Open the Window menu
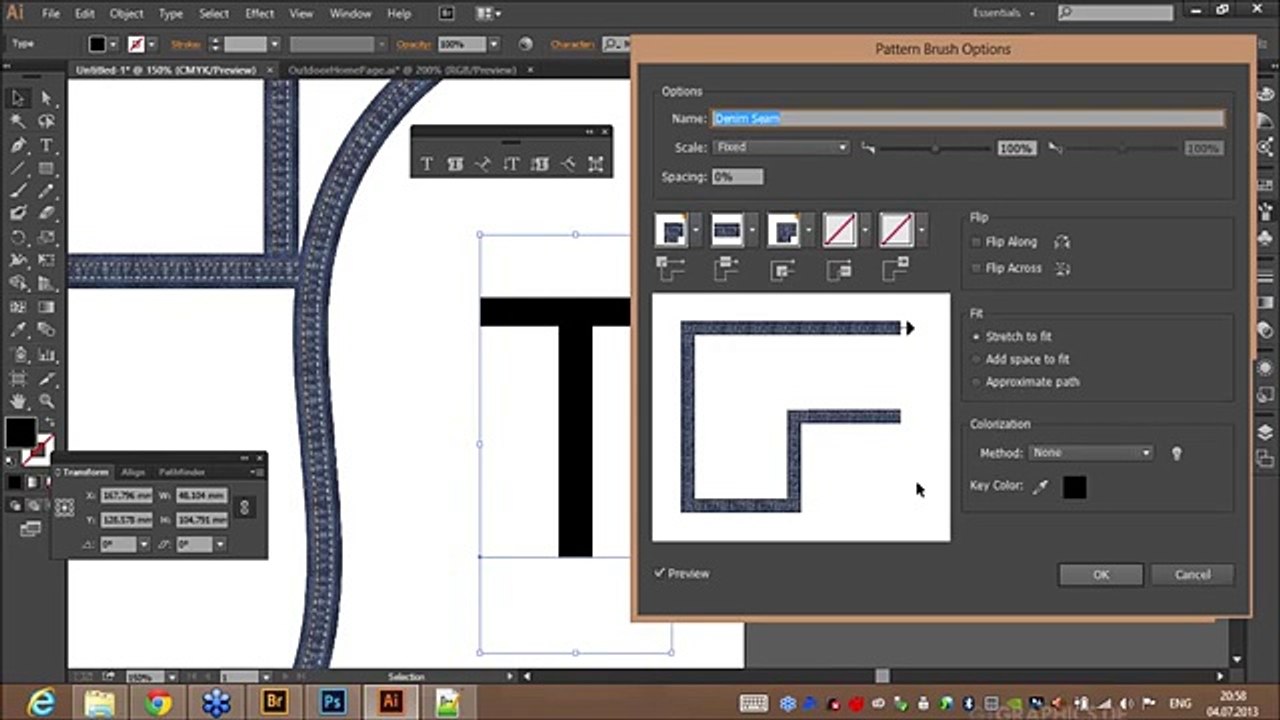The width and height of the screenshot is (1280, 720). click(x=350, y=14)
